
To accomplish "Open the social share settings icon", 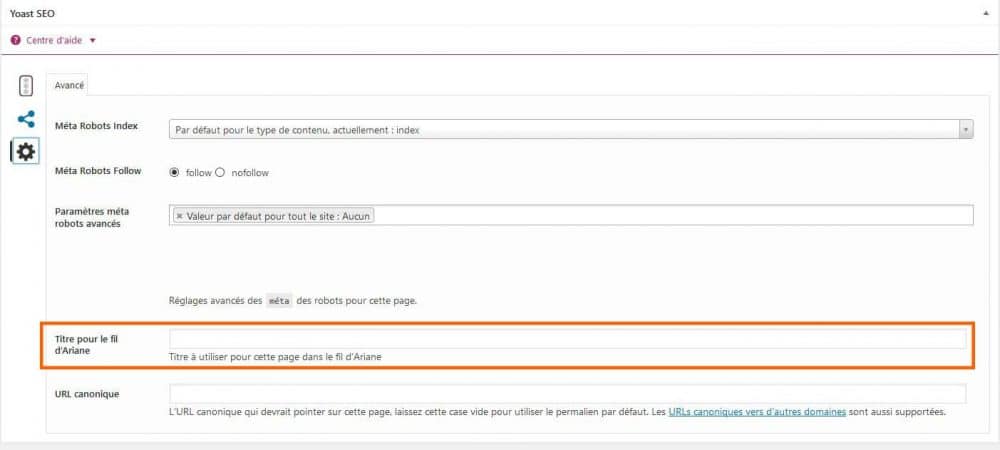I will pyautogui.click(x=26, y=119).
